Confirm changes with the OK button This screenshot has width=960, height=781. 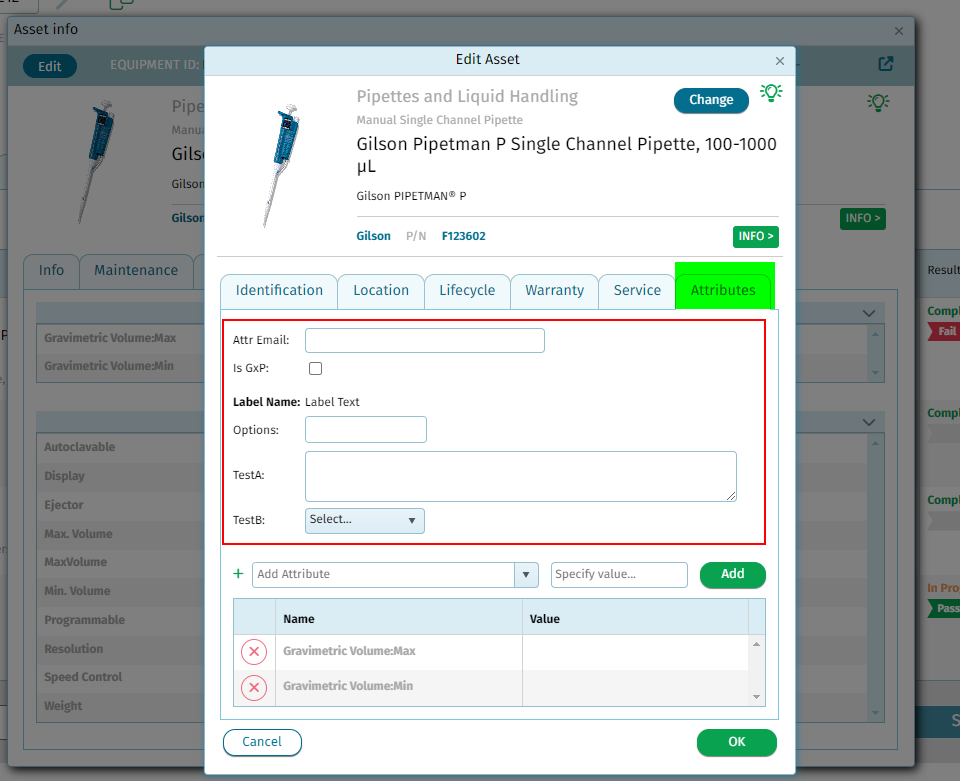(737, 742)
